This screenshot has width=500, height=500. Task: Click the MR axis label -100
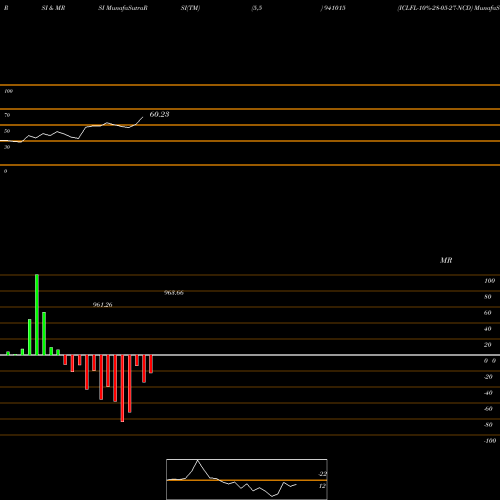click(490, 441)
